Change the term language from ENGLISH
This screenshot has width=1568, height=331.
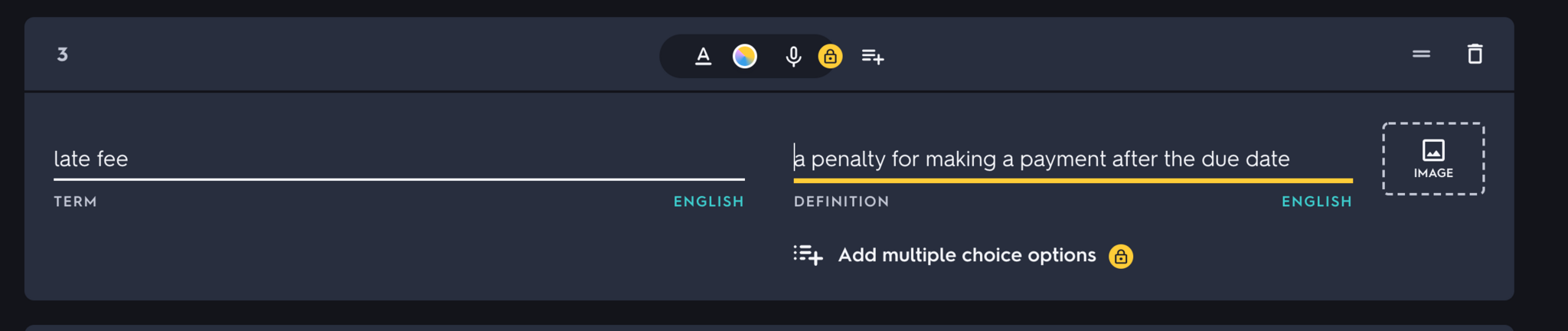pos(708,202)
